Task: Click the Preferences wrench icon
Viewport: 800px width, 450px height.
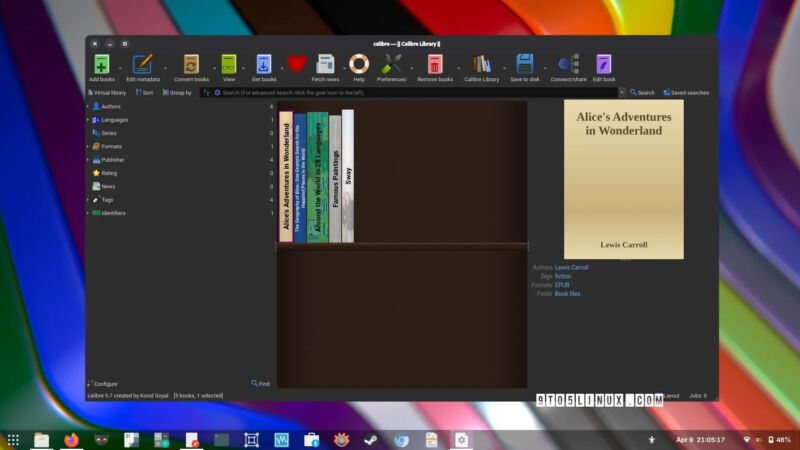Action: tap(391, 65)
